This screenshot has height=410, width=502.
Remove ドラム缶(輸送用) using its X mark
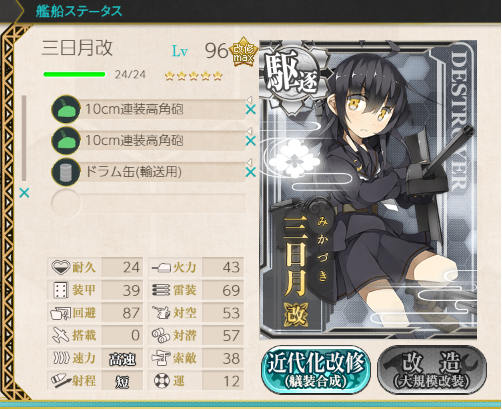point(251,172)
